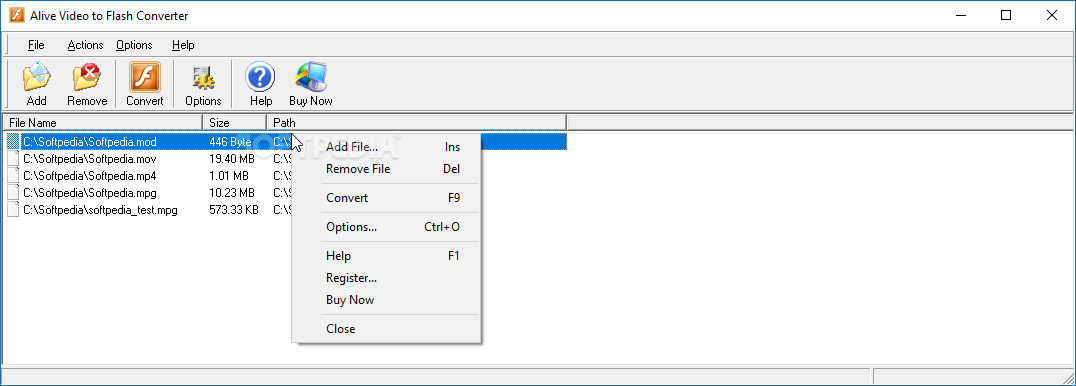Image resolution: width=1076 pixels, height=386 pixels.
Task: Choose Buy Now from context menu
Action: pos(386,299)
